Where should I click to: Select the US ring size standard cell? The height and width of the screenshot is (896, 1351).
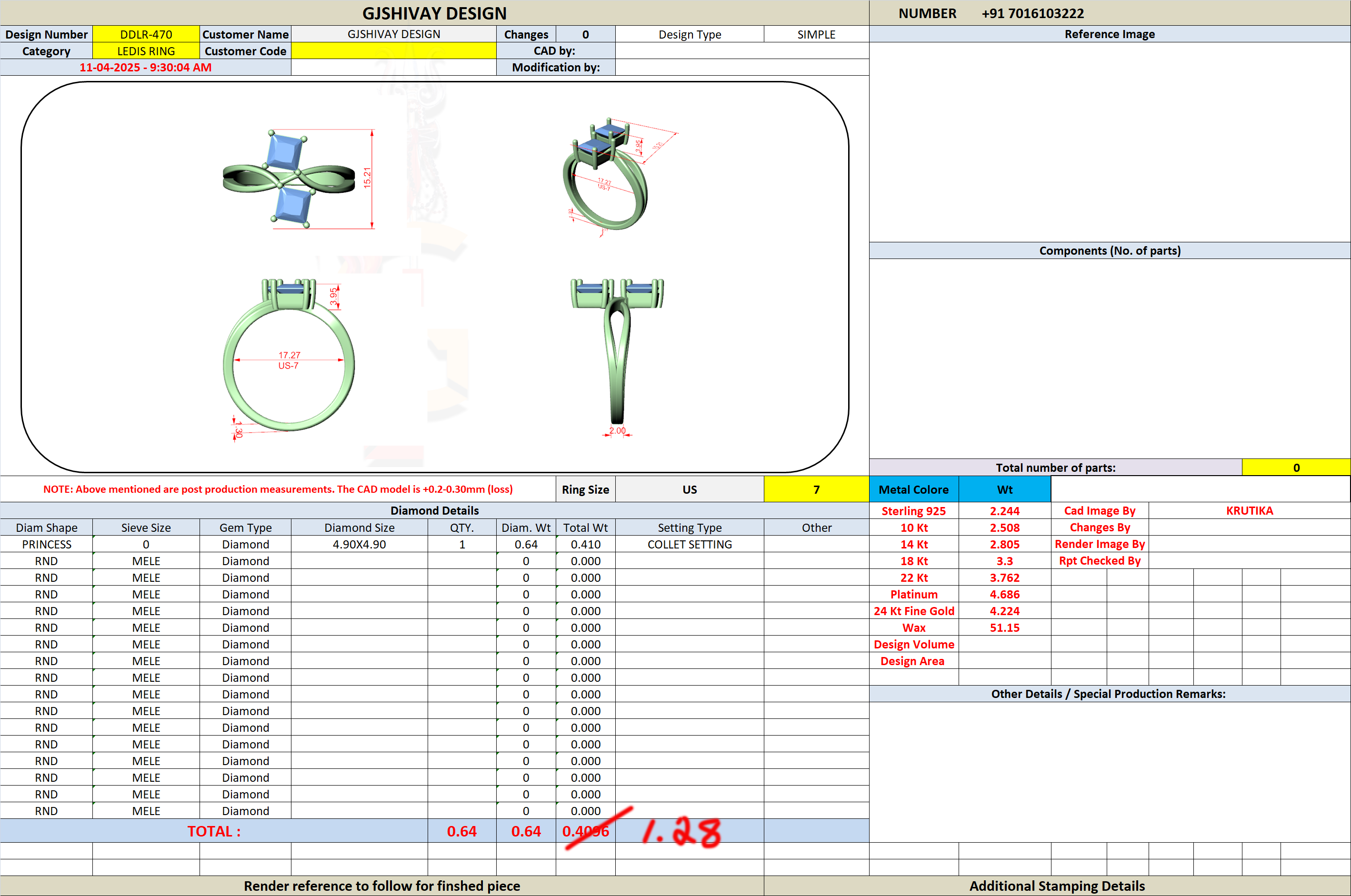(x=689, y=489)
